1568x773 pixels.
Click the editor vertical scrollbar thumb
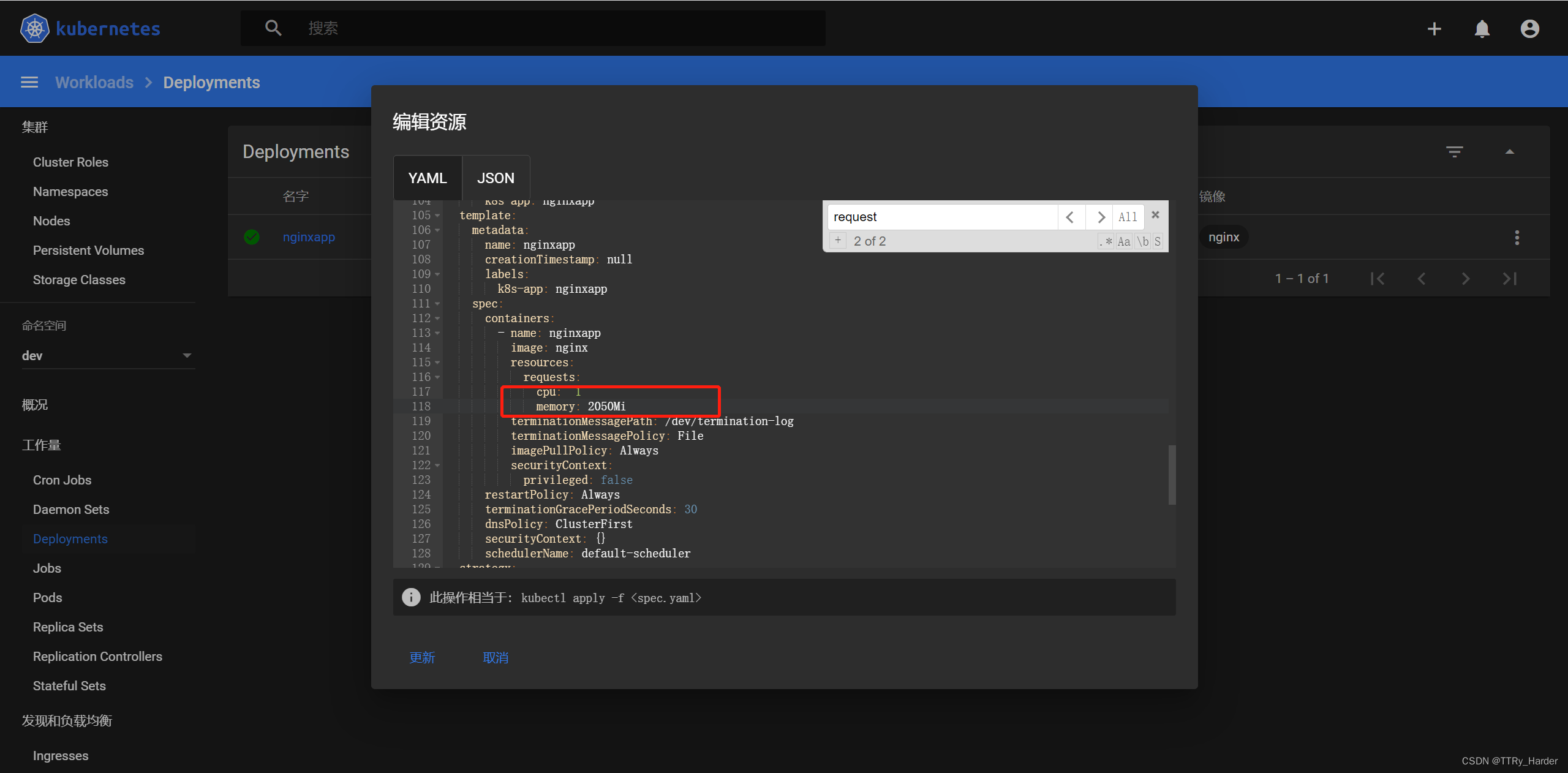coord(1172,475)
